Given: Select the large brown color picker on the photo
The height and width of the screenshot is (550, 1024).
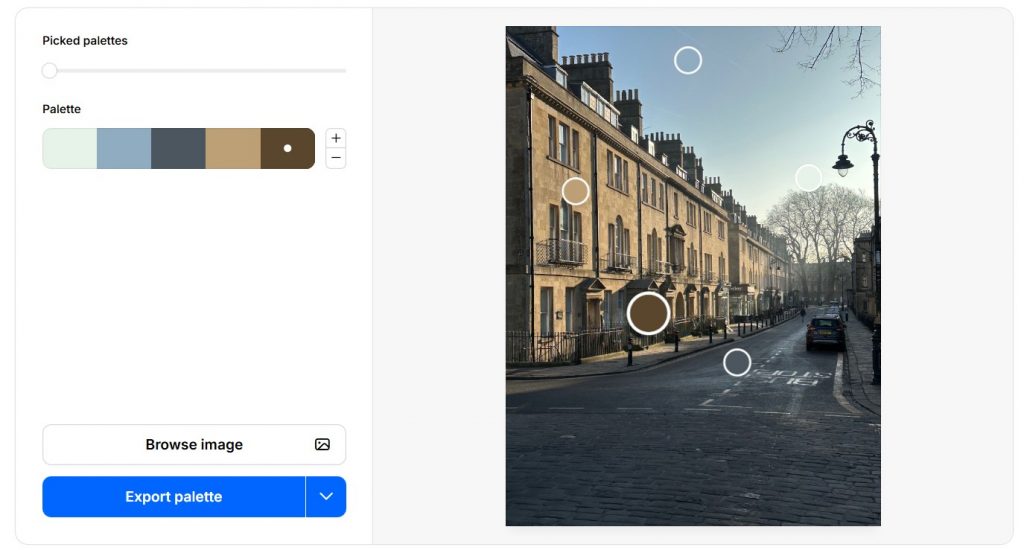Looking at the screenshot, I should [648, 313].
